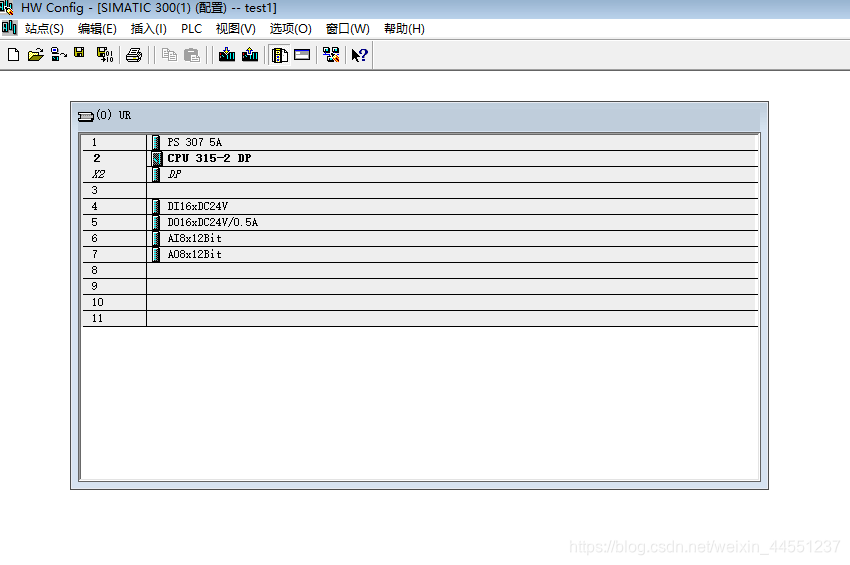Open the 视图(V) menu
The image size is (850, 565).
(236, 29)
